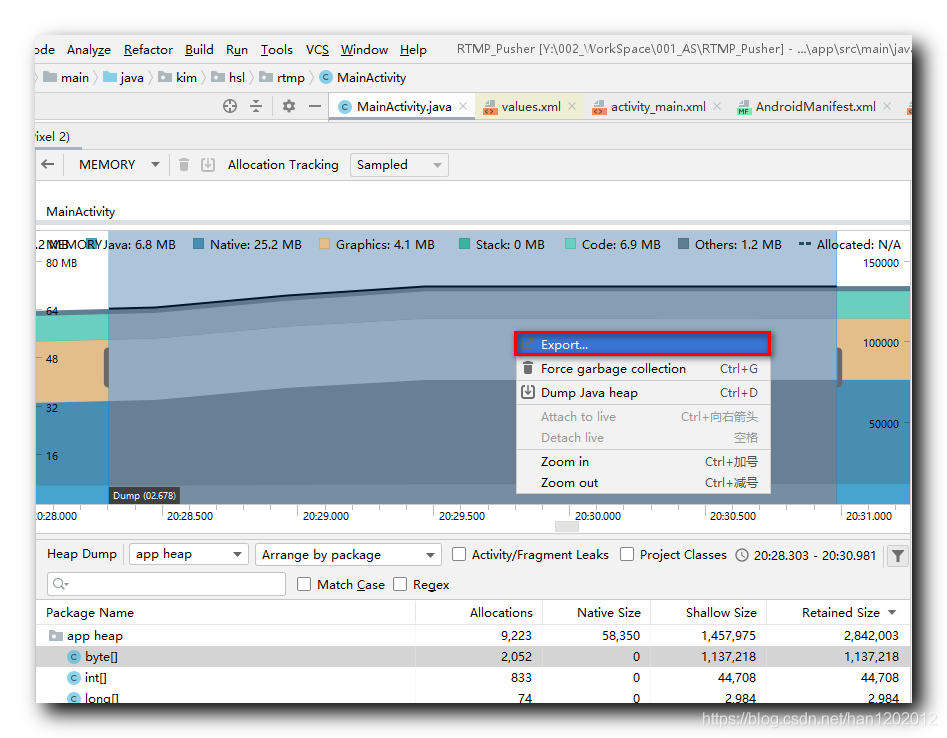Viewport: 947px width, 738px height.
Task: Click the byte[] class icon
Action: point(74,657)
